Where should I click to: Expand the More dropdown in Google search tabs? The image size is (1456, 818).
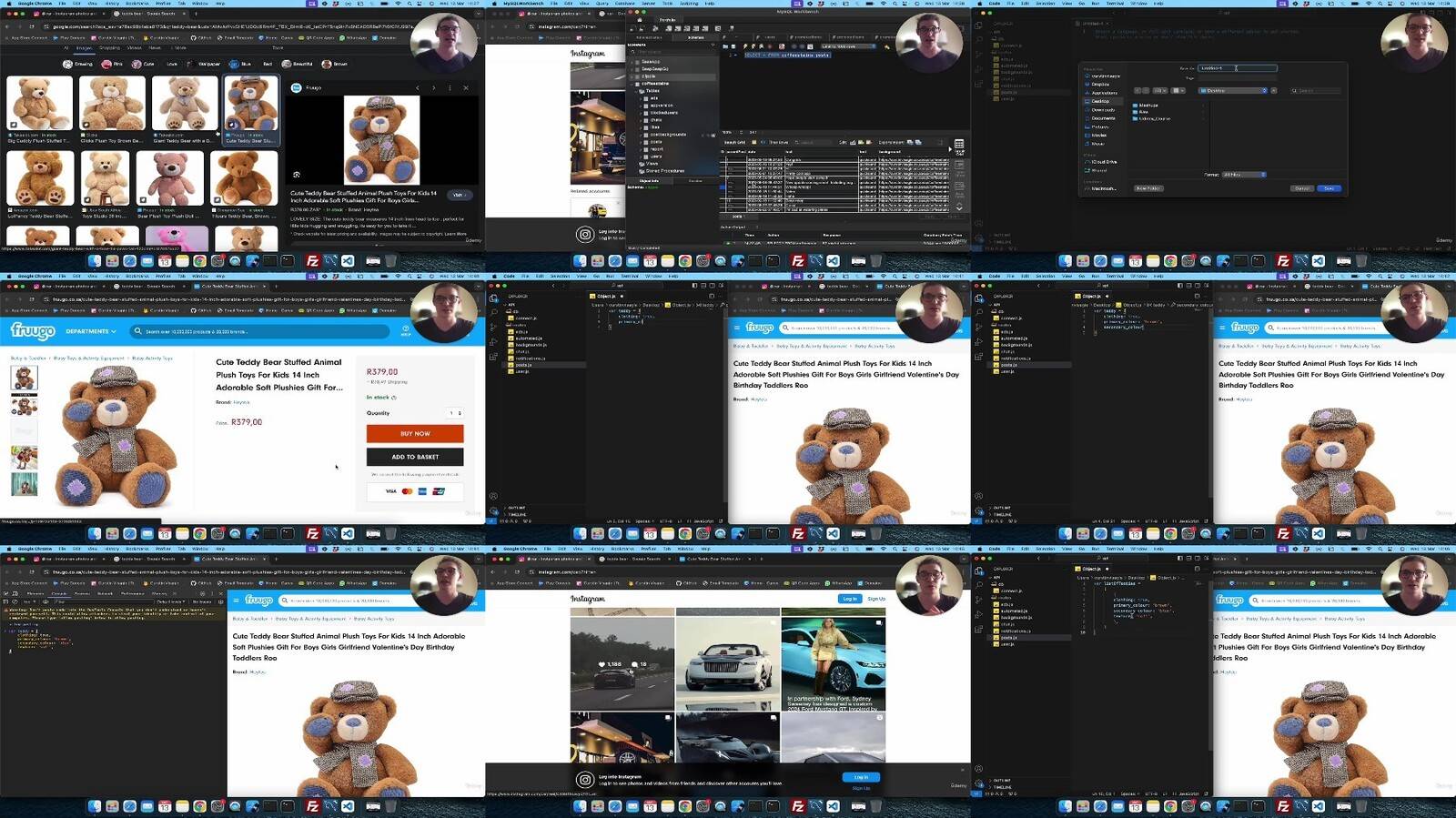pyautogui.click(x=179, y=48)
